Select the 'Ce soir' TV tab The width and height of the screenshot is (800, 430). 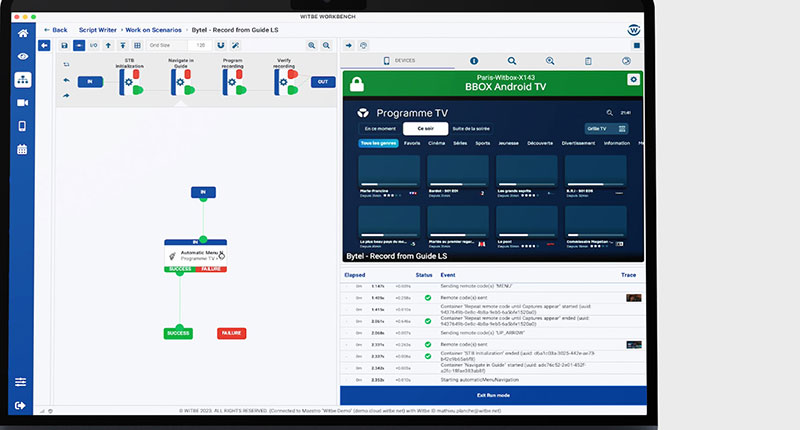coord(426,129)
